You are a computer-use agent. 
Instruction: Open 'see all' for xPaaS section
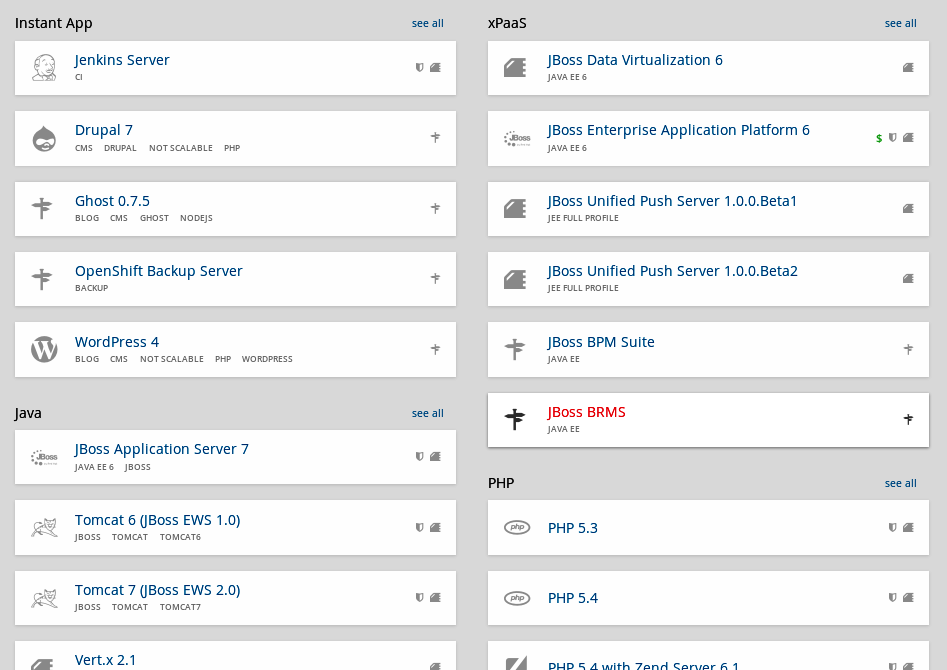900,23
